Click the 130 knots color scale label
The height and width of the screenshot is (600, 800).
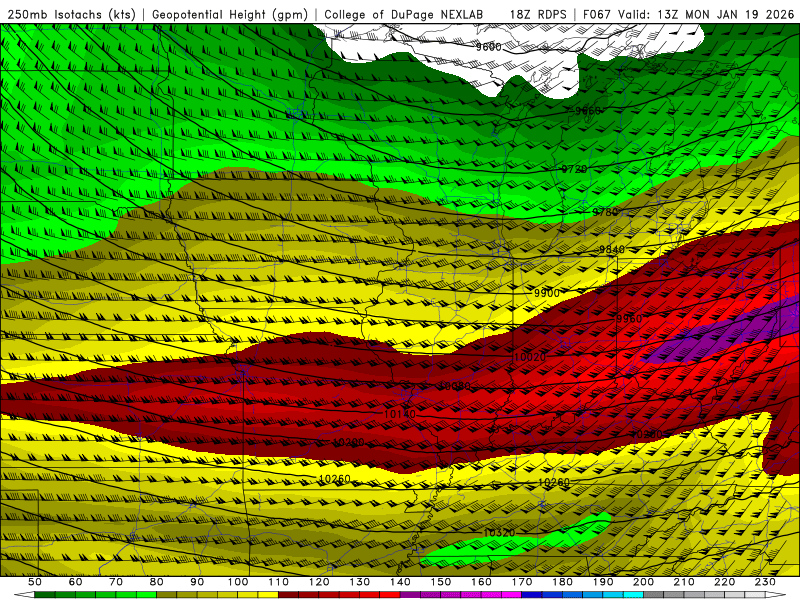tap(359, 582)
